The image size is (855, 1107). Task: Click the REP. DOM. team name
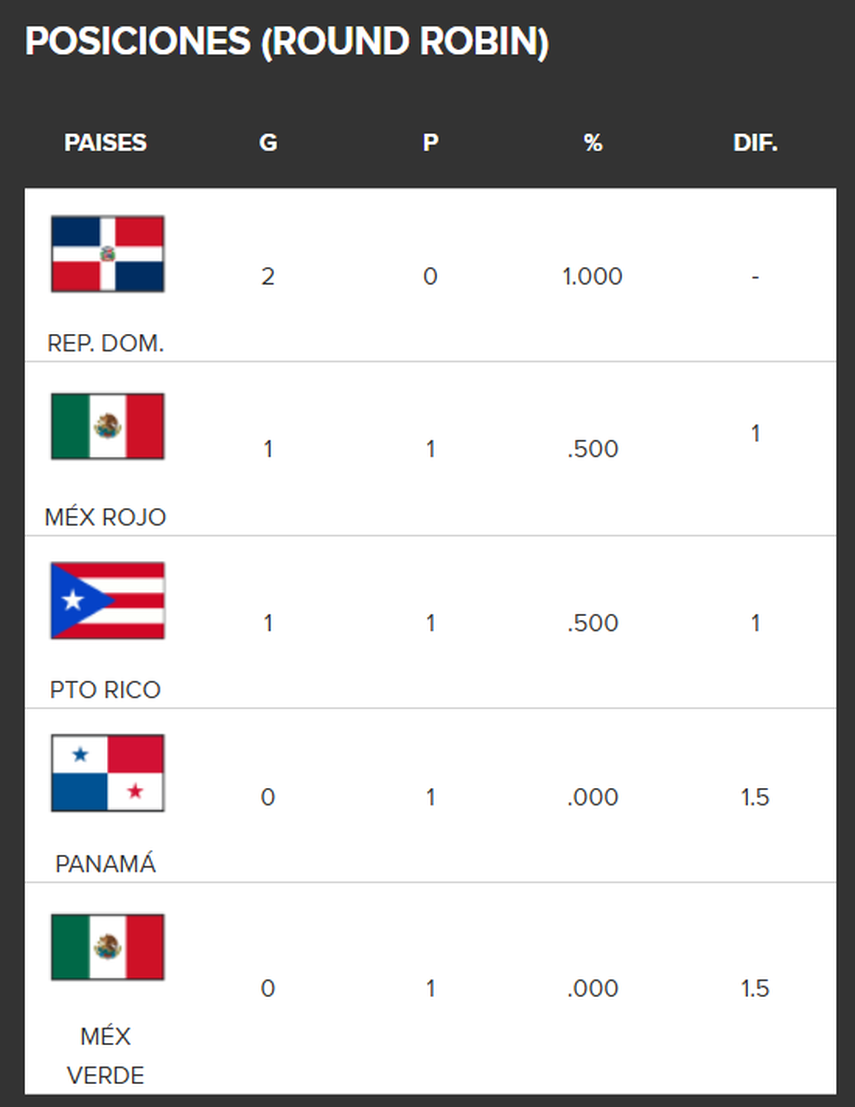(x=106, y=344)
